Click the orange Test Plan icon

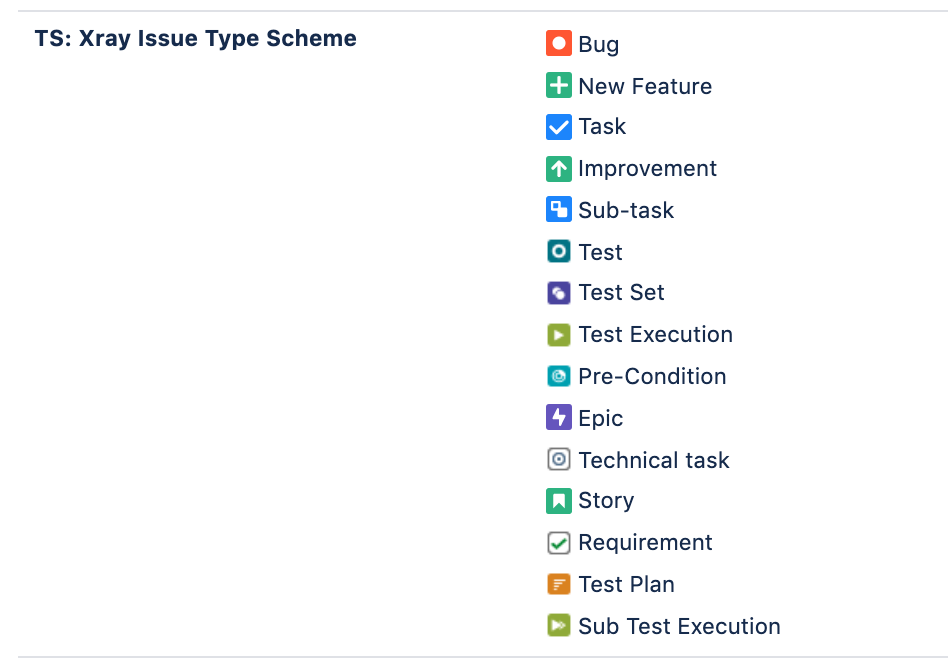point(559,584)
